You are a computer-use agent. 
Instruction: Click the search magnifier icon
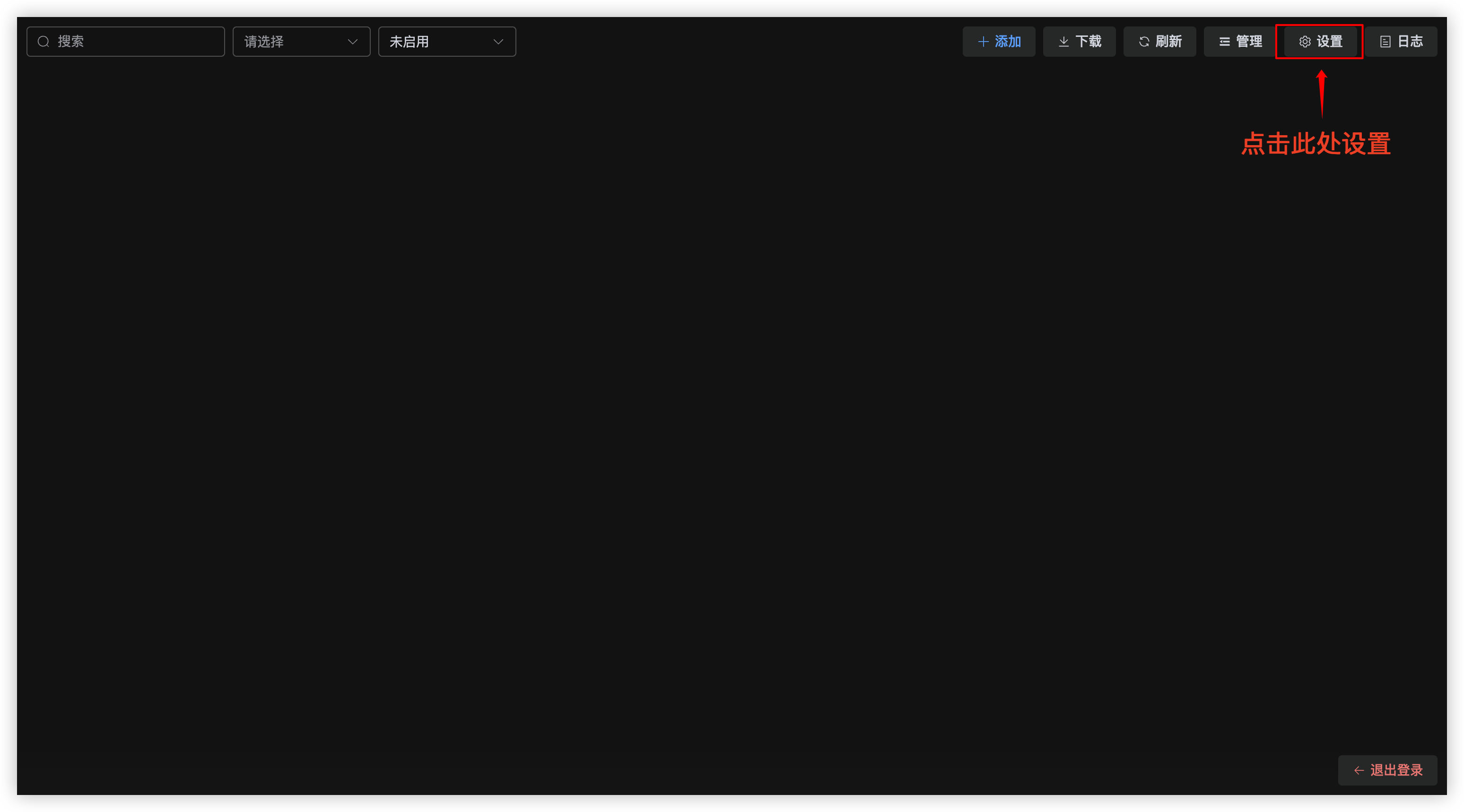[x=43, y=42]
